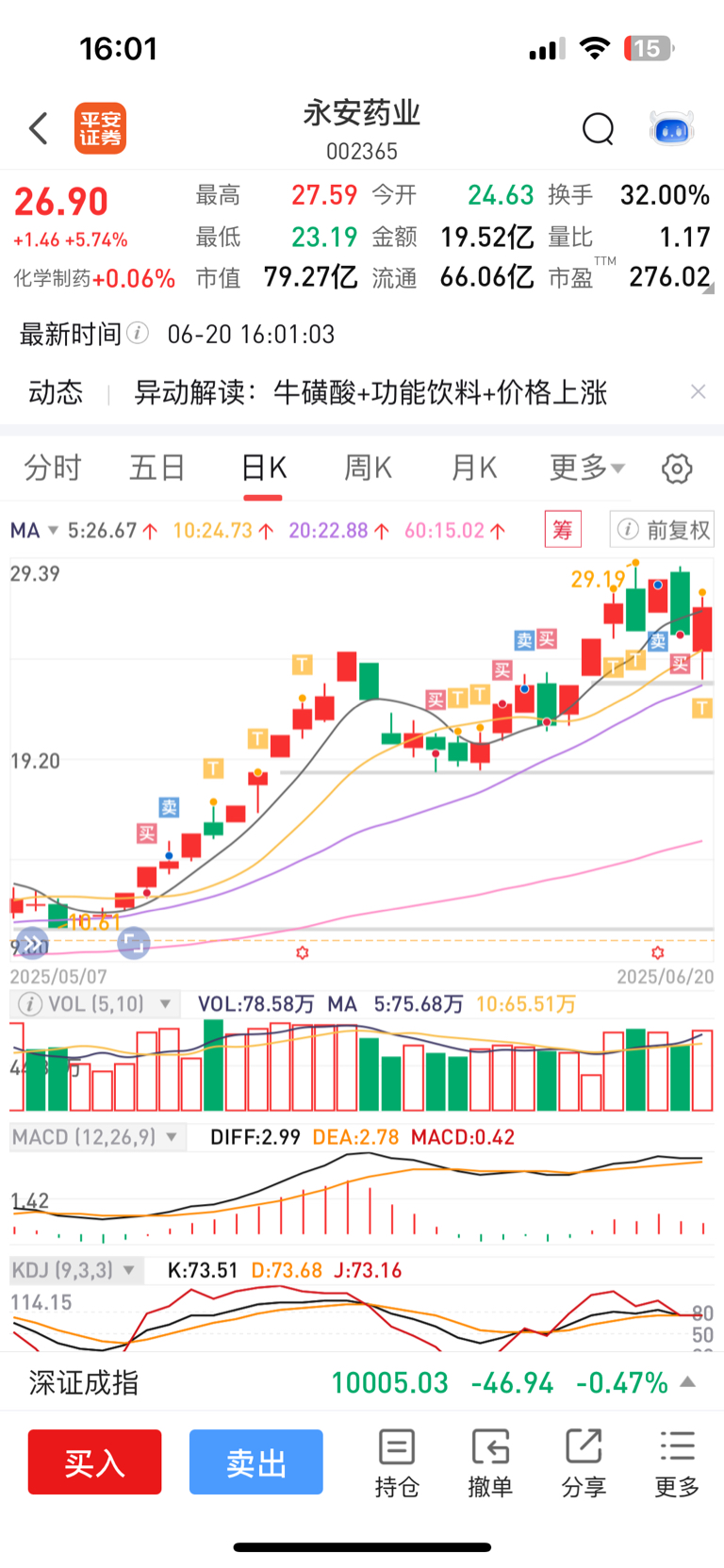Tap the 26.90 current price
Screen dimensions: 724x1568
tap(61, 202)
